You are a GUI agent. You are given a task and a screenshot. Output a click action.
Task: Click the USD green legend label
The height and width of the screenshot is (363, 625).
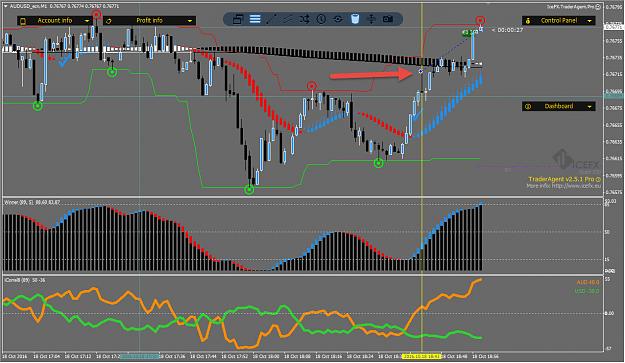pyautogui.click(x=587, y=291)
